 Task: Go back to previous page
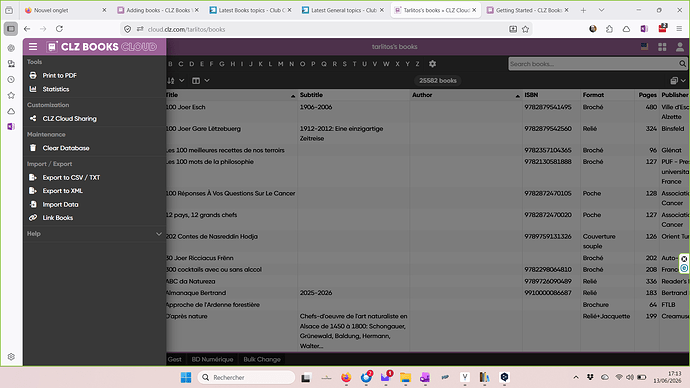coord(27,29)
